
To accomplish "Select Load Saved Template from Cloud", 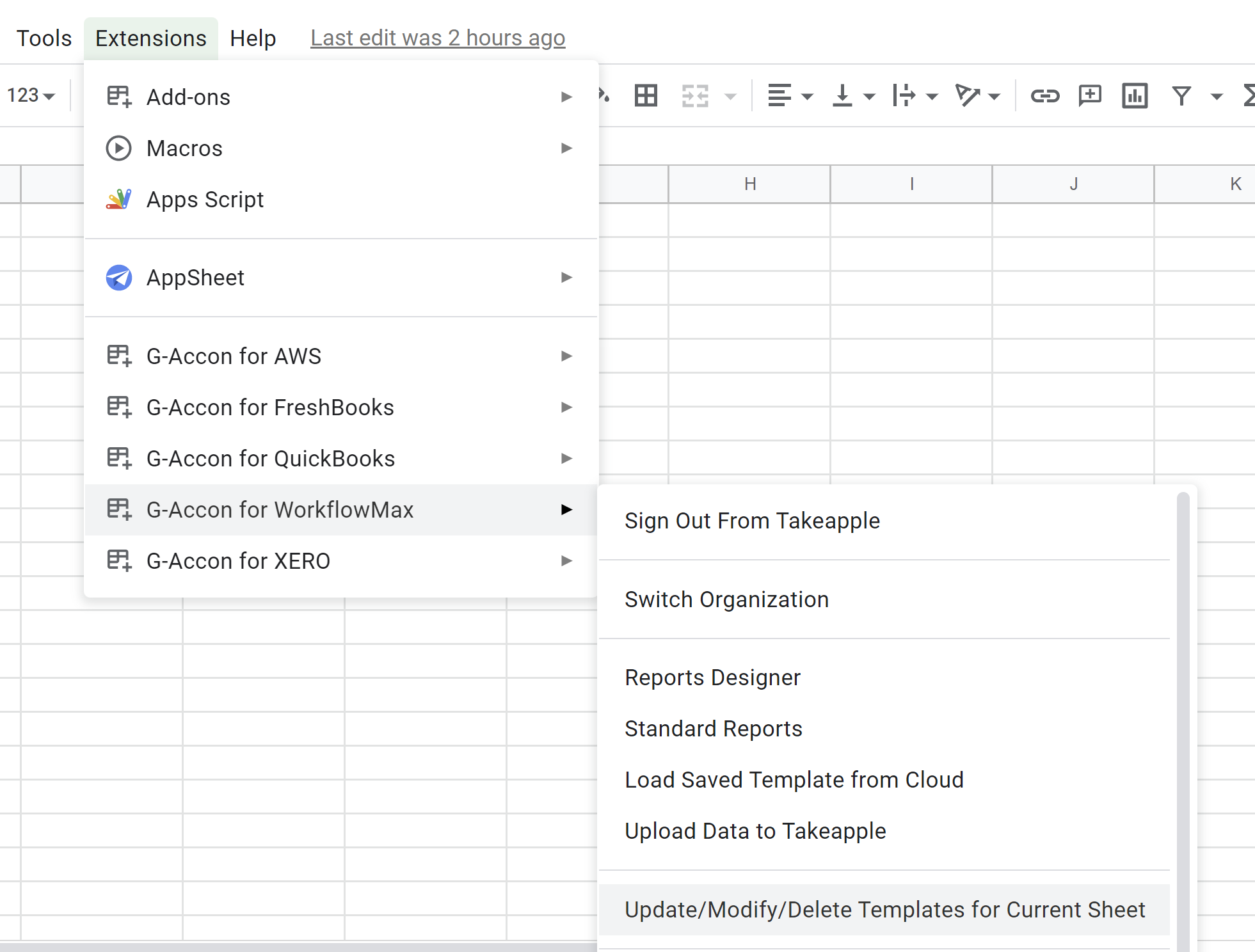I will click(x=884, y=780).
